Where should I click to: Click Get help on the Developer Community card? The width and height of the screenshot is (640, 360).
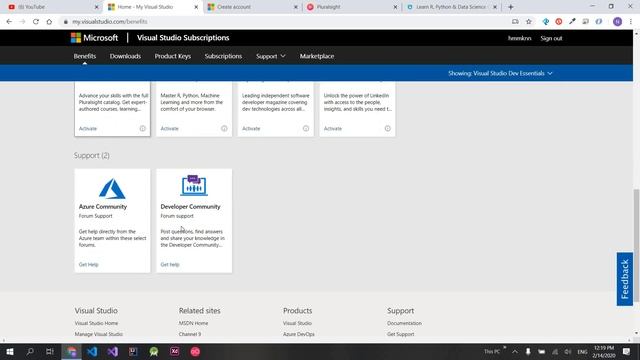[x=170, y=264]
